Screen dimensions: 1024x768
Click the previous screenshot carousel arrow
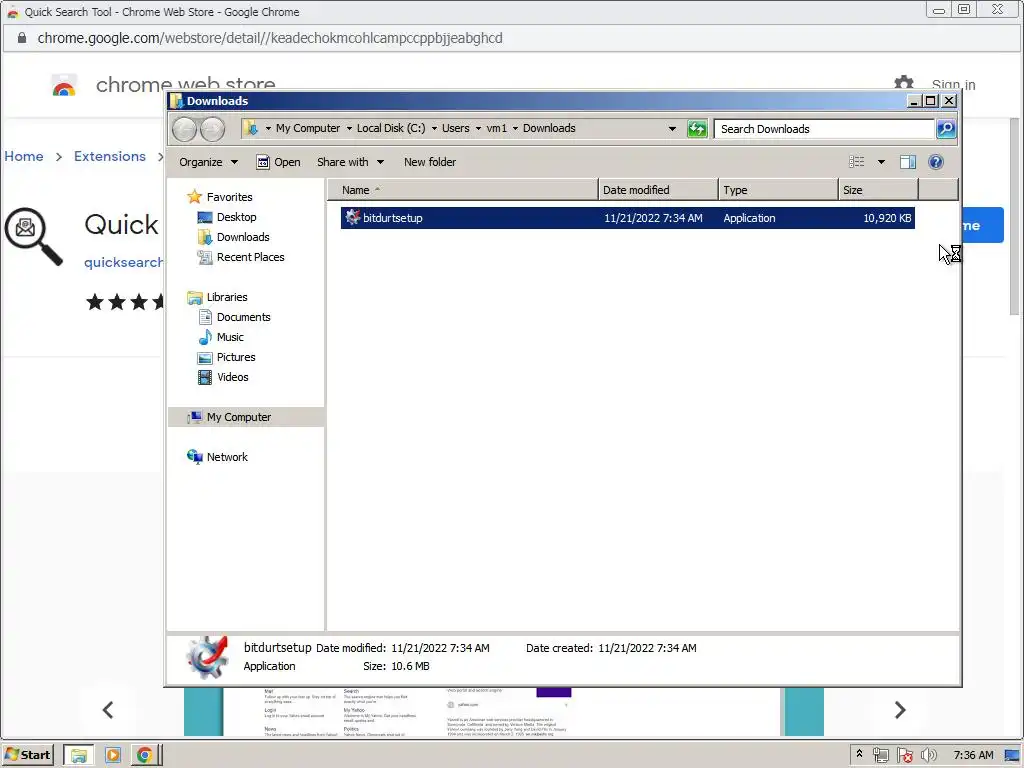coord(108,710)
